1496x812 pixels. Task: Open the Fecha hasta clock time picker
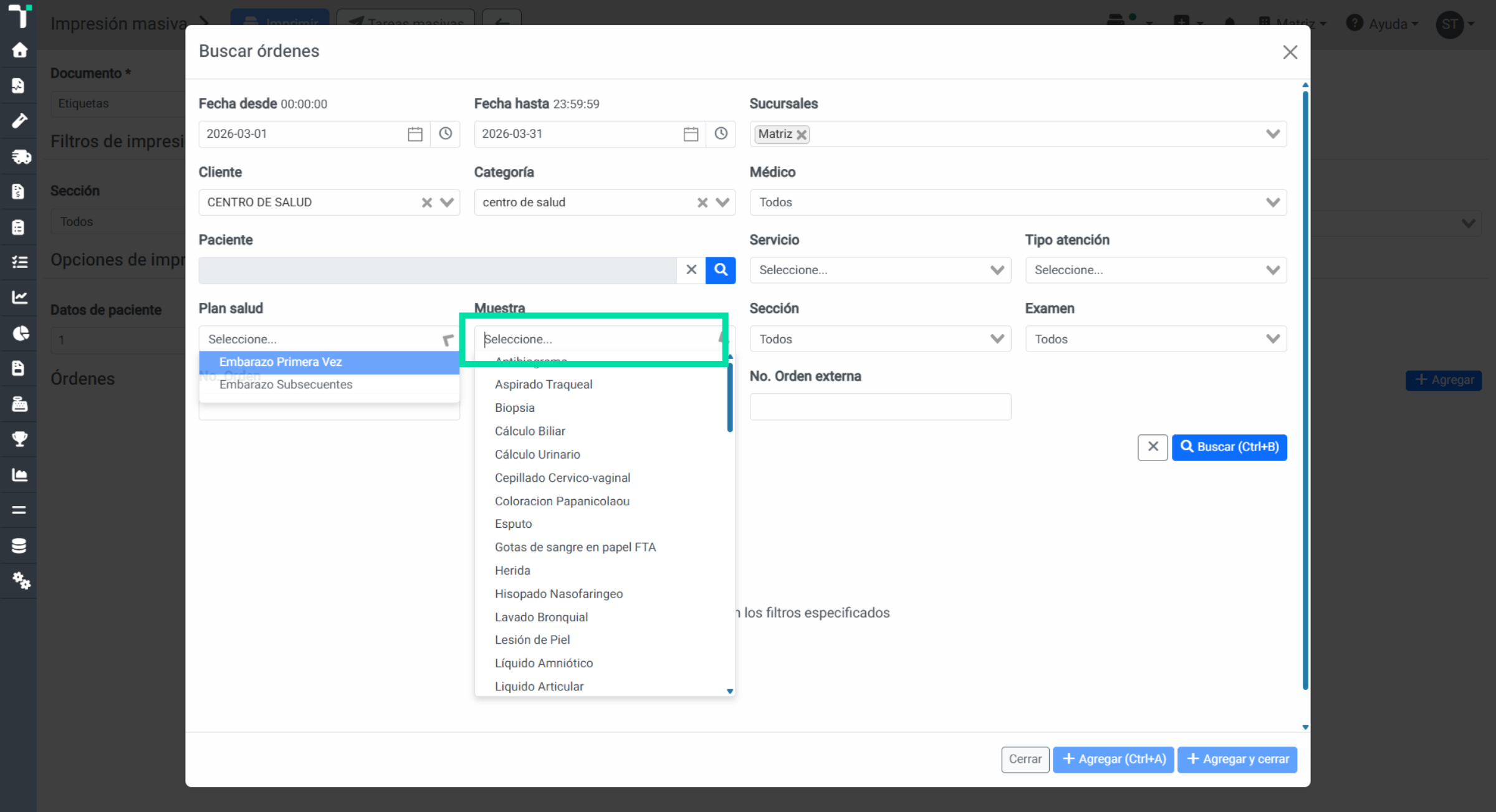721,134
